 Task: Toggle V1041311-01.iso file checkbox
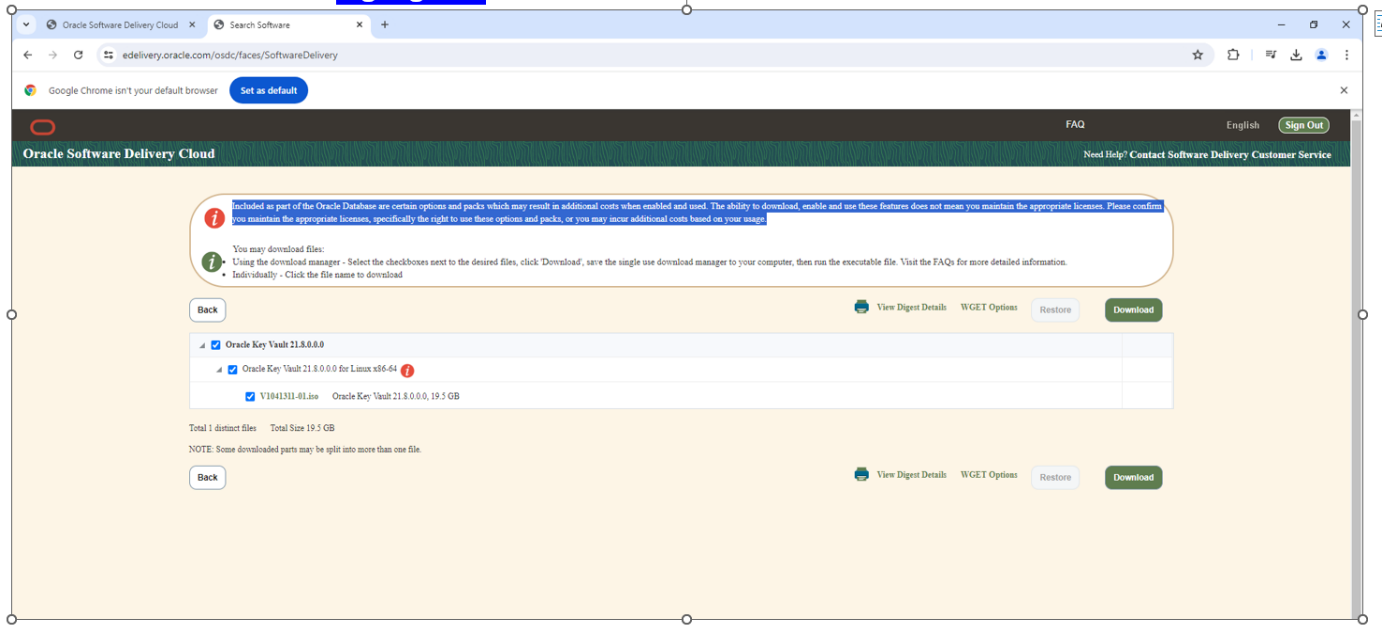click(250, 396)
